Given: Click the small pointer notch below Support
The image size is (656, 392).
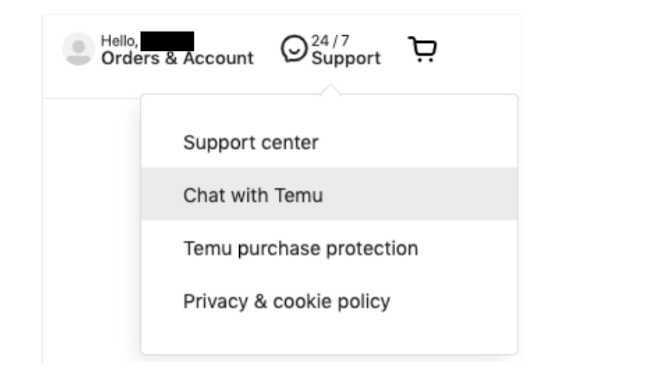Looking at the screenshot, I should (331, 90).
